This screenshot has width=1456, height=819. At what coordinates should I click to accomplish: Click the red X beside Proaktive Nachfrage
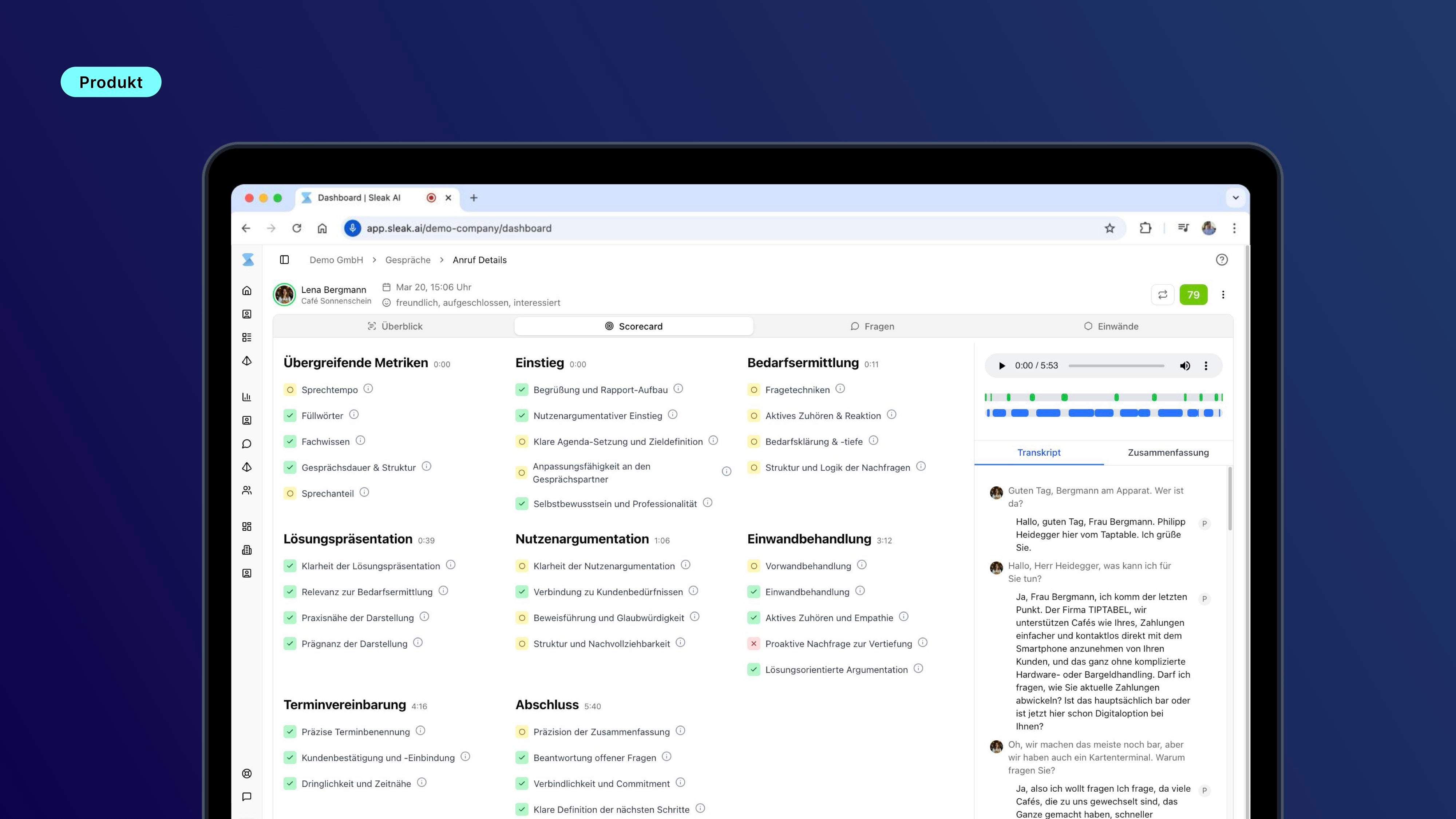(x=753, y=643)
